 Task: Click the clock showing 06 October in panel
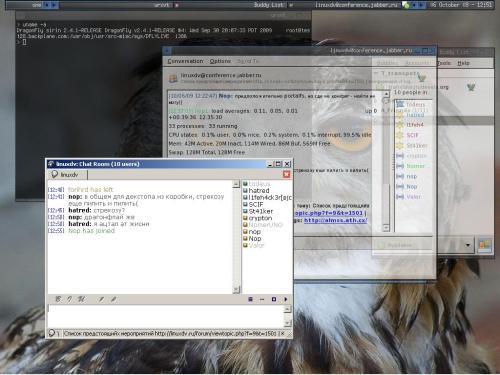tap(461, 5)
